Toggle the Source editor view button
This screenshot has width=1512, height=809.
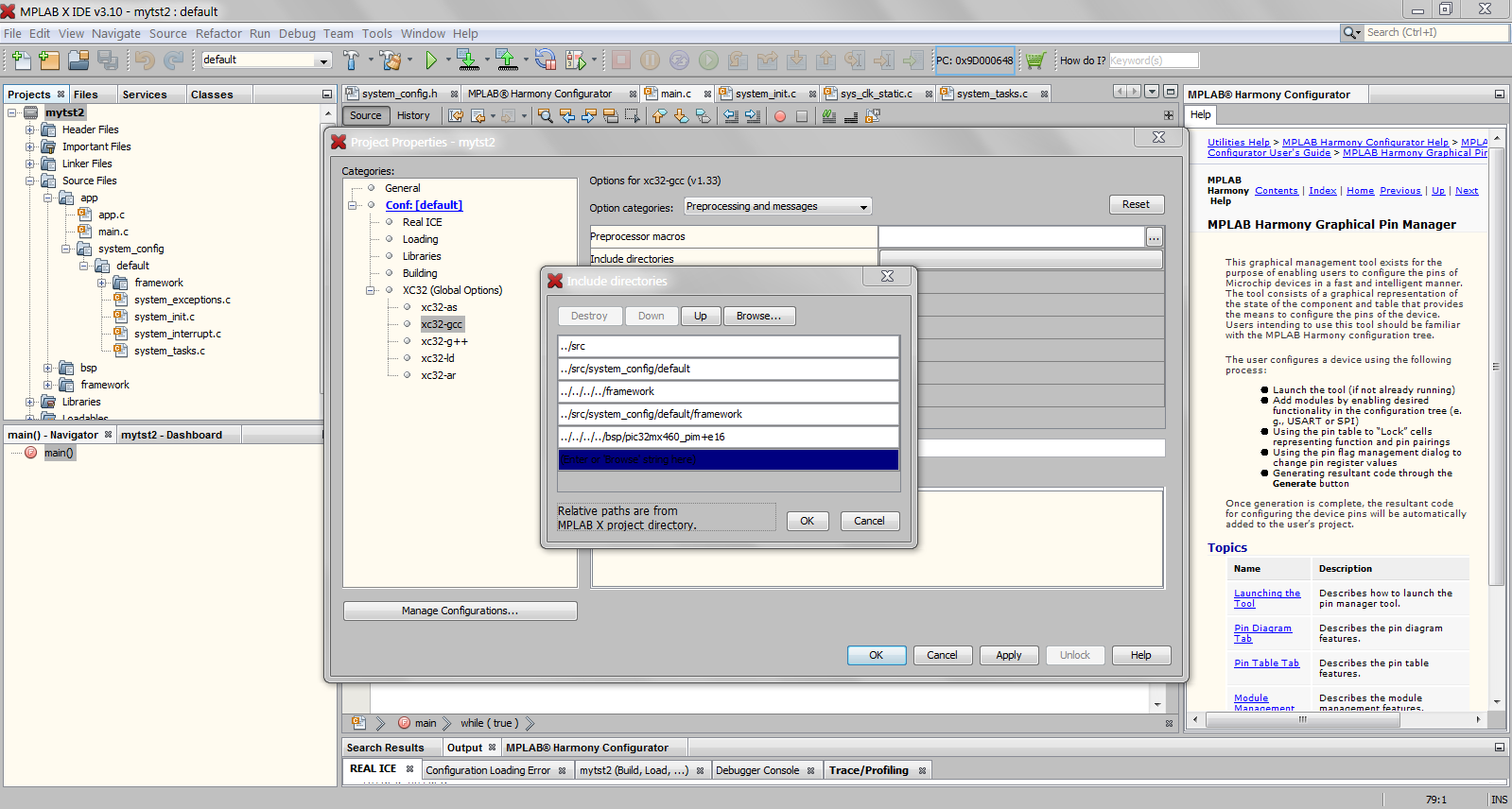[366, 115]
